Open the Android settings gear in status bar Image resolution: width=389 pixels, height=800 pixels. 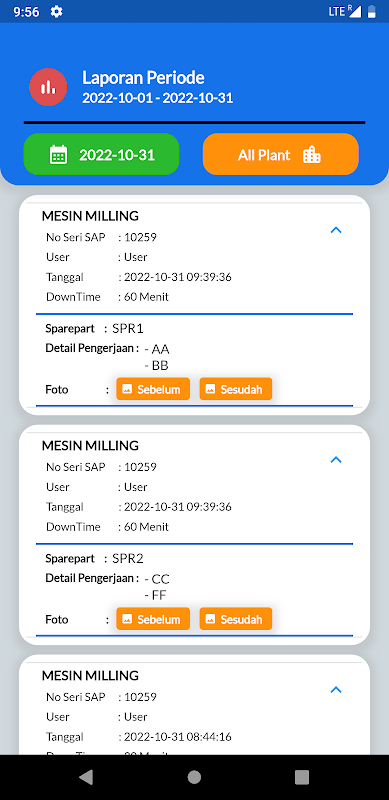tap(57, 12)
